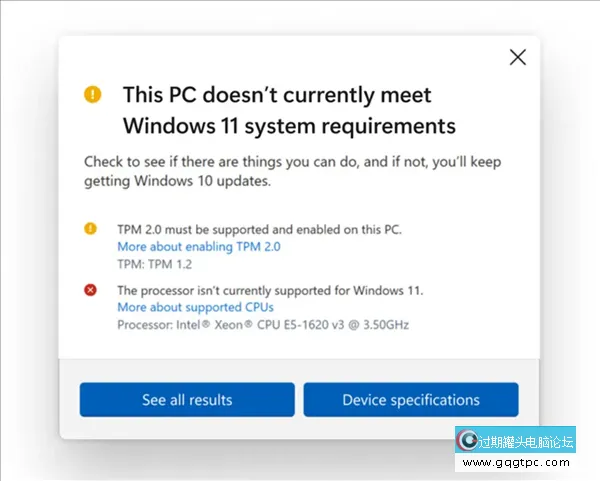The height and width of the screenshot is (481, 600).
Task: Click the yellow warning icon beside the title
Action: click(x=93, y=95)
